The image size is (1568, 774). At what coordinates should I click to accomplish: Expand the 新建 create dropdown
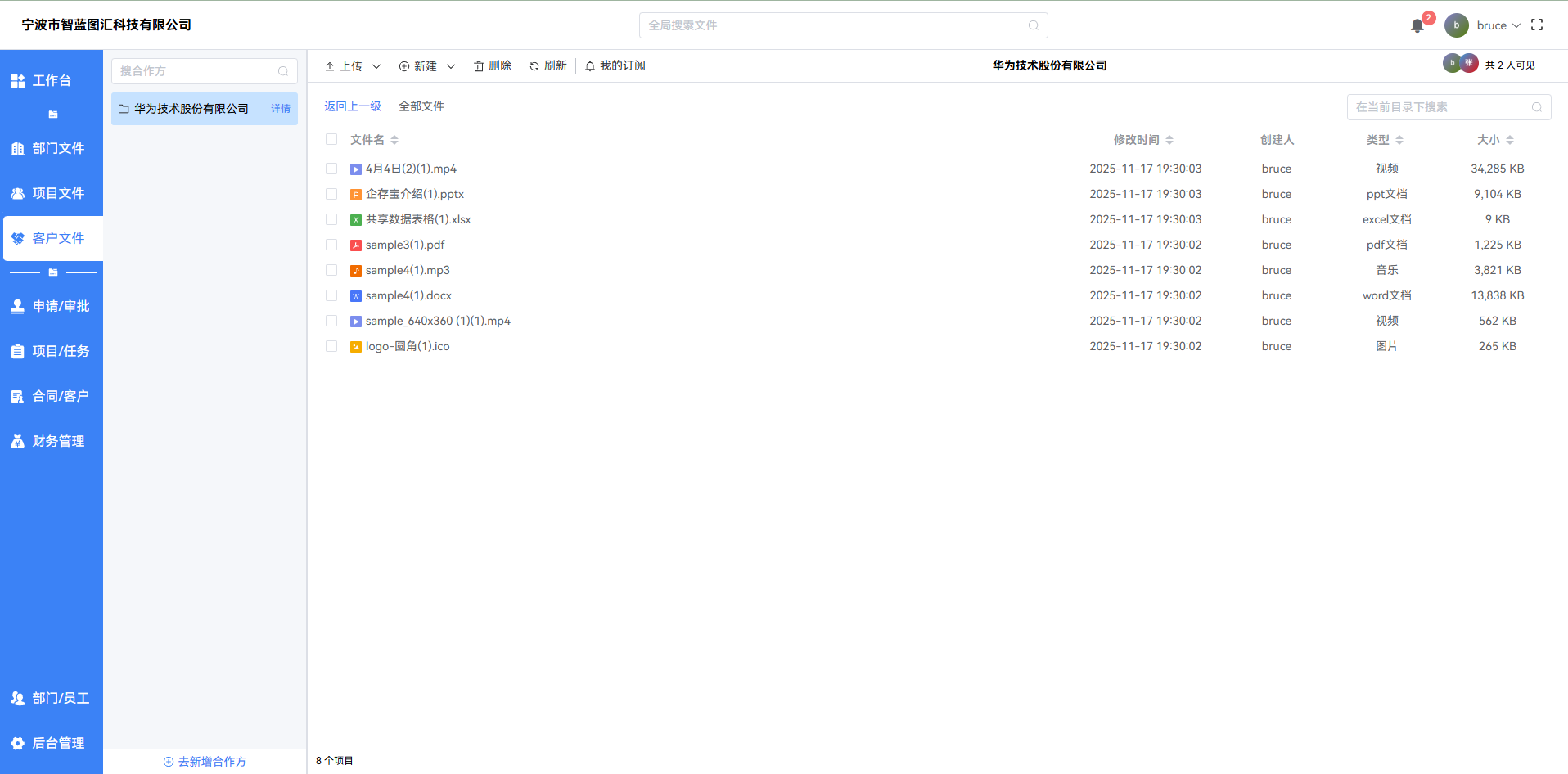(451, 66)
